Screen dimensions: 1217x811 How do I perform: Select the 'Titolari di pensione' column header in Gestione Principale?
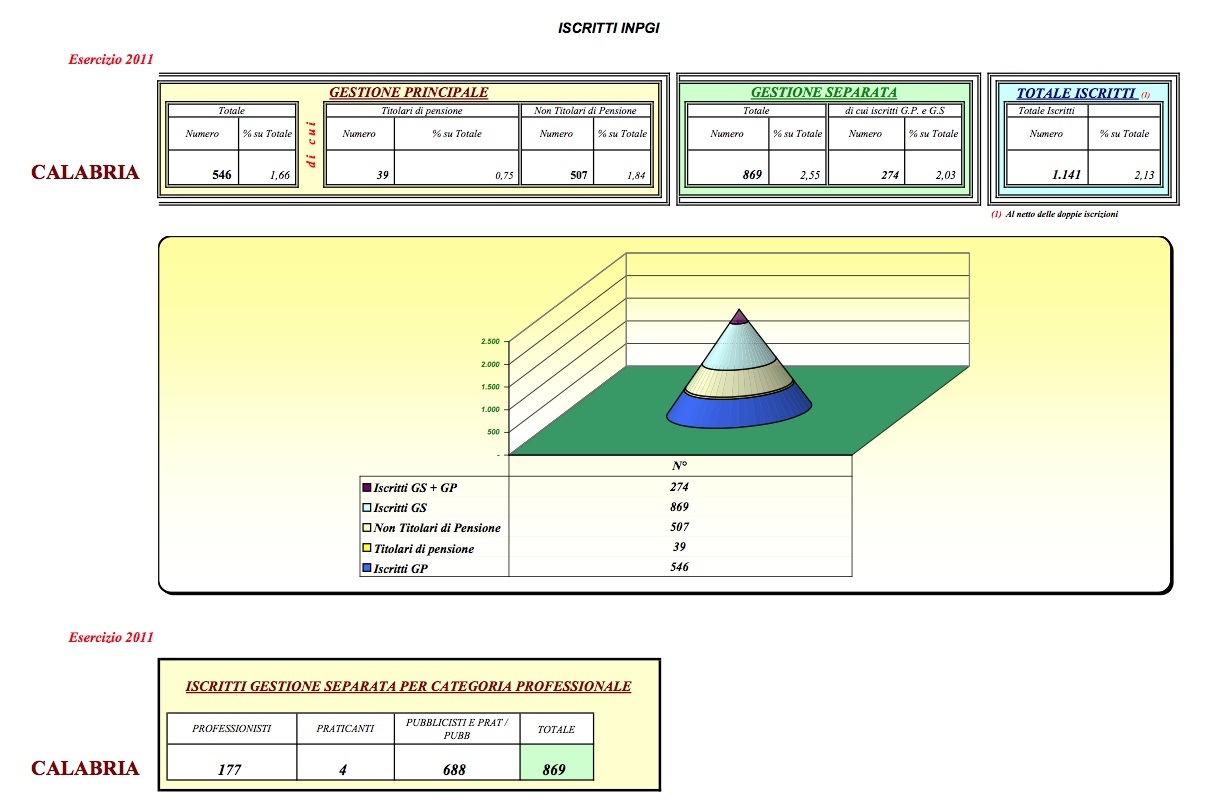[422, 111]
